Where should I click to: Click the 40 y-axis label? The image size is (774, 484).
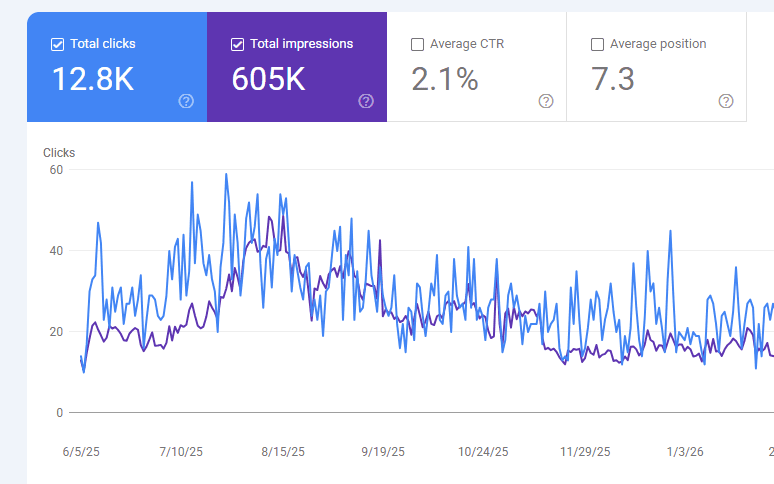click(56, 251)
